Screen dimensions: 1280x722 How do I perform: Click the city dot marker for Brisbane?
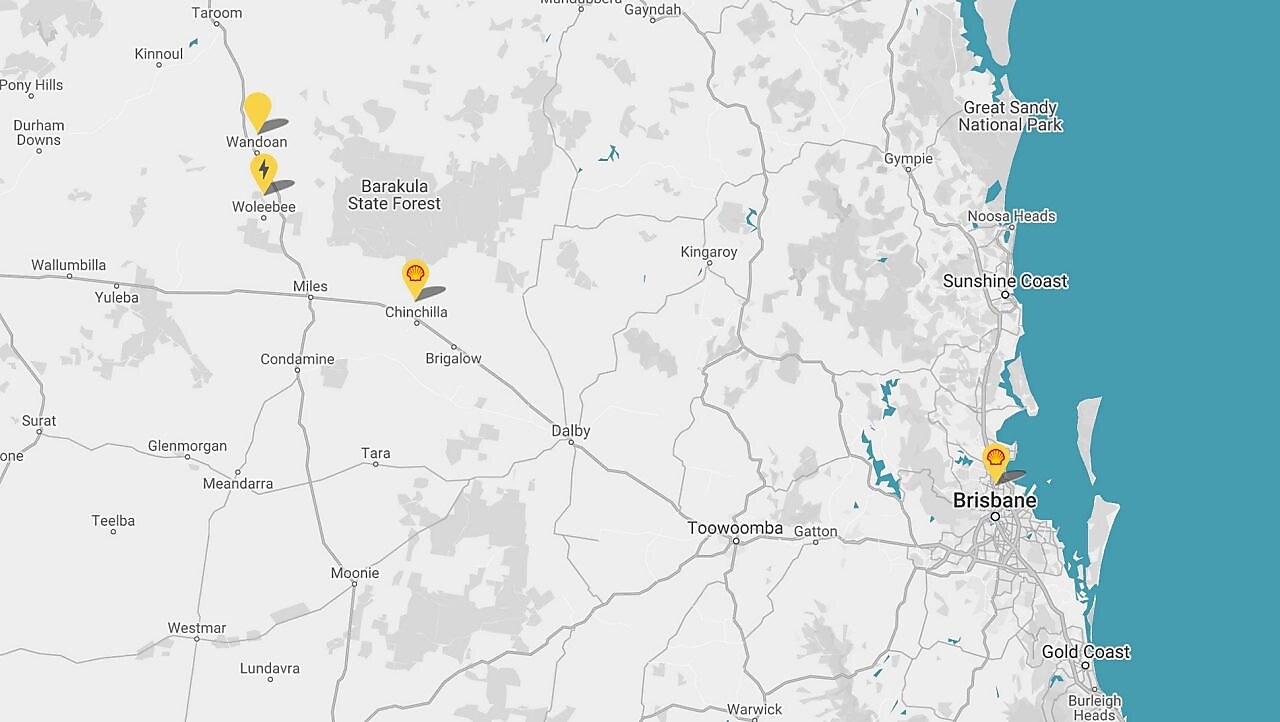click(x=995, y=517)
